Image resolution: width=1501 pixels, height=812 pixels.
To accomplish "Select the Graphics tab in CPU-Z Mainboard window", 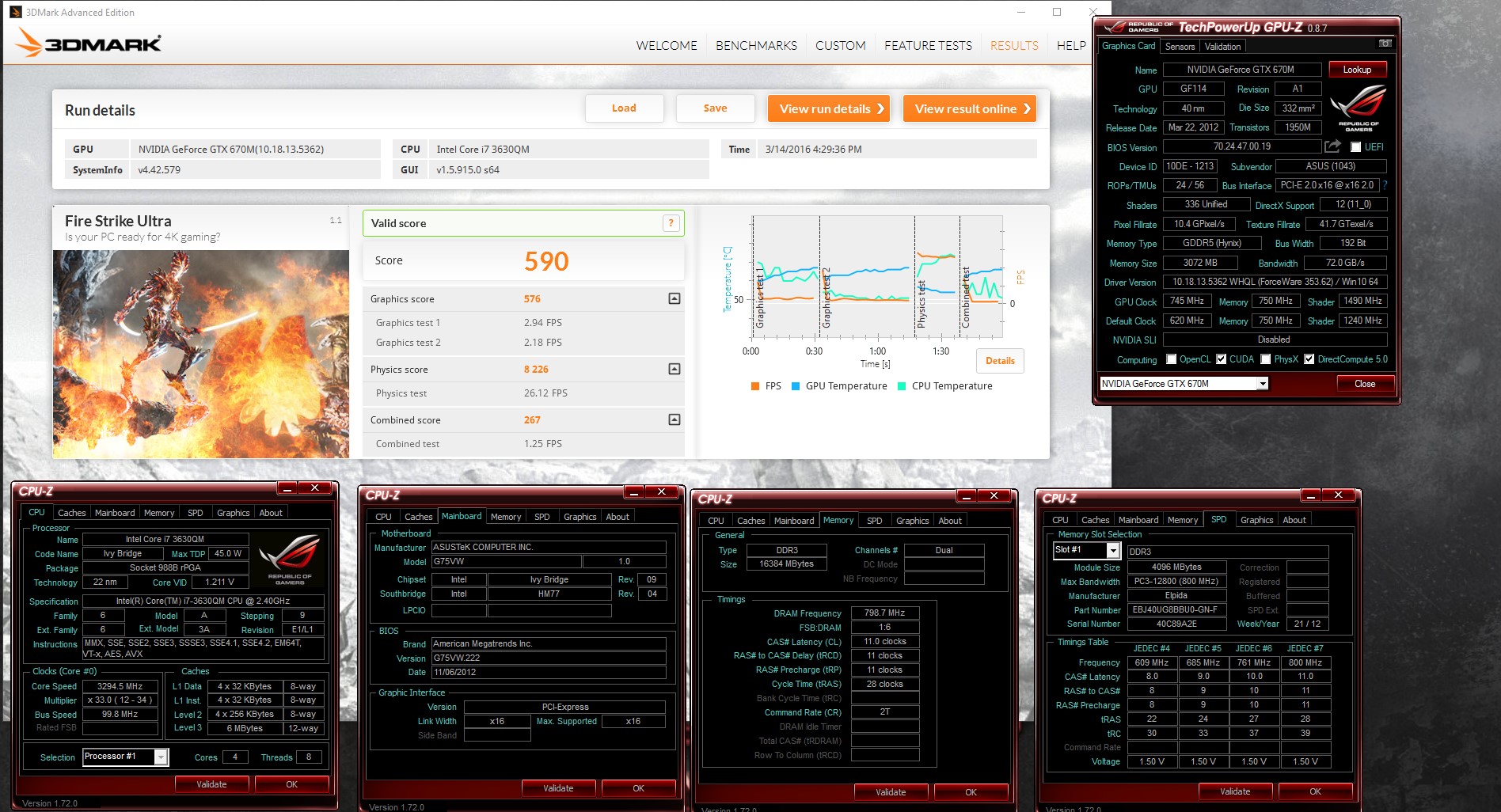I will pyautogui.click(x=579, y=517).
